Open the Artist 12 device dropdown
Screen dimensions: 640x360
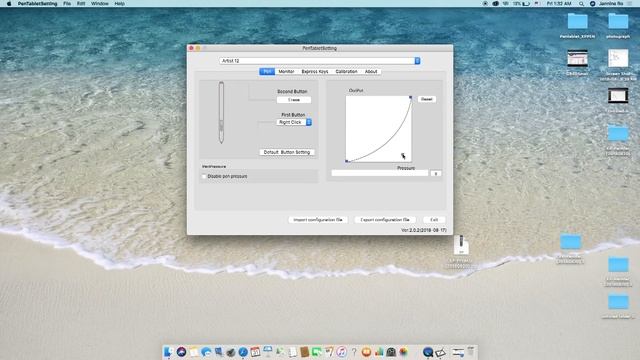coord(320,61)
